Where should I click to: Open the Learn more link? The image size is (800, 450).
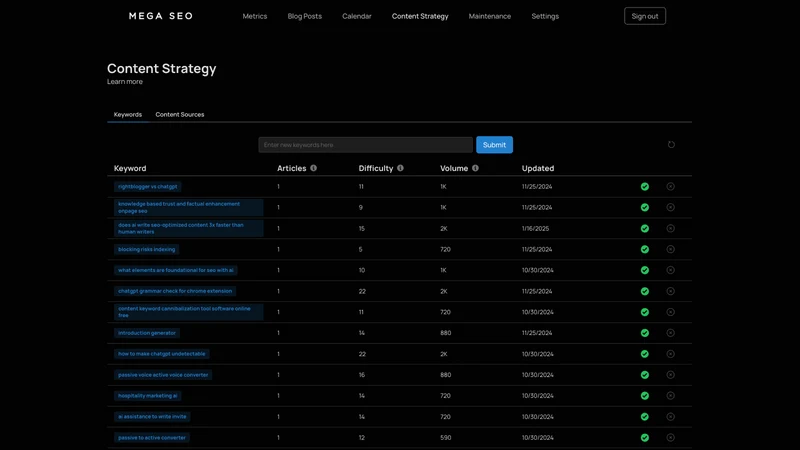tap(125, 82)
